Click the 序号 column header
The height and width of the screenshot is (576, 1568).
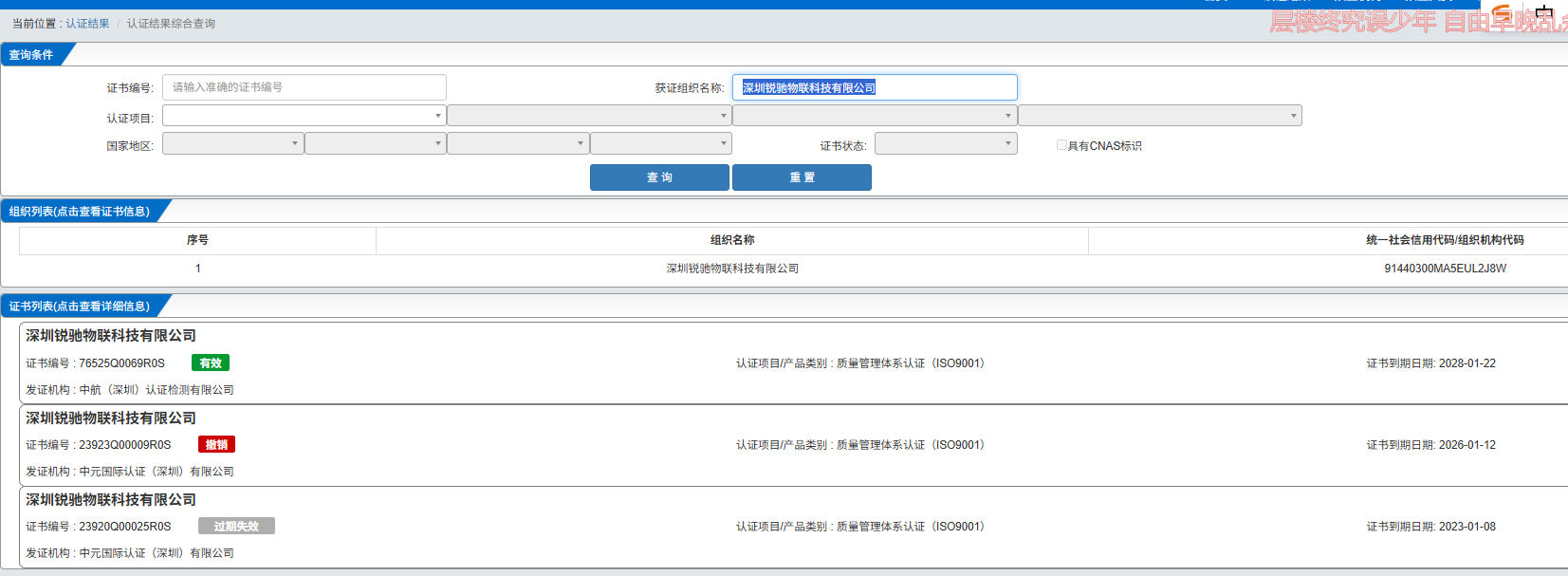coord(197,240)
